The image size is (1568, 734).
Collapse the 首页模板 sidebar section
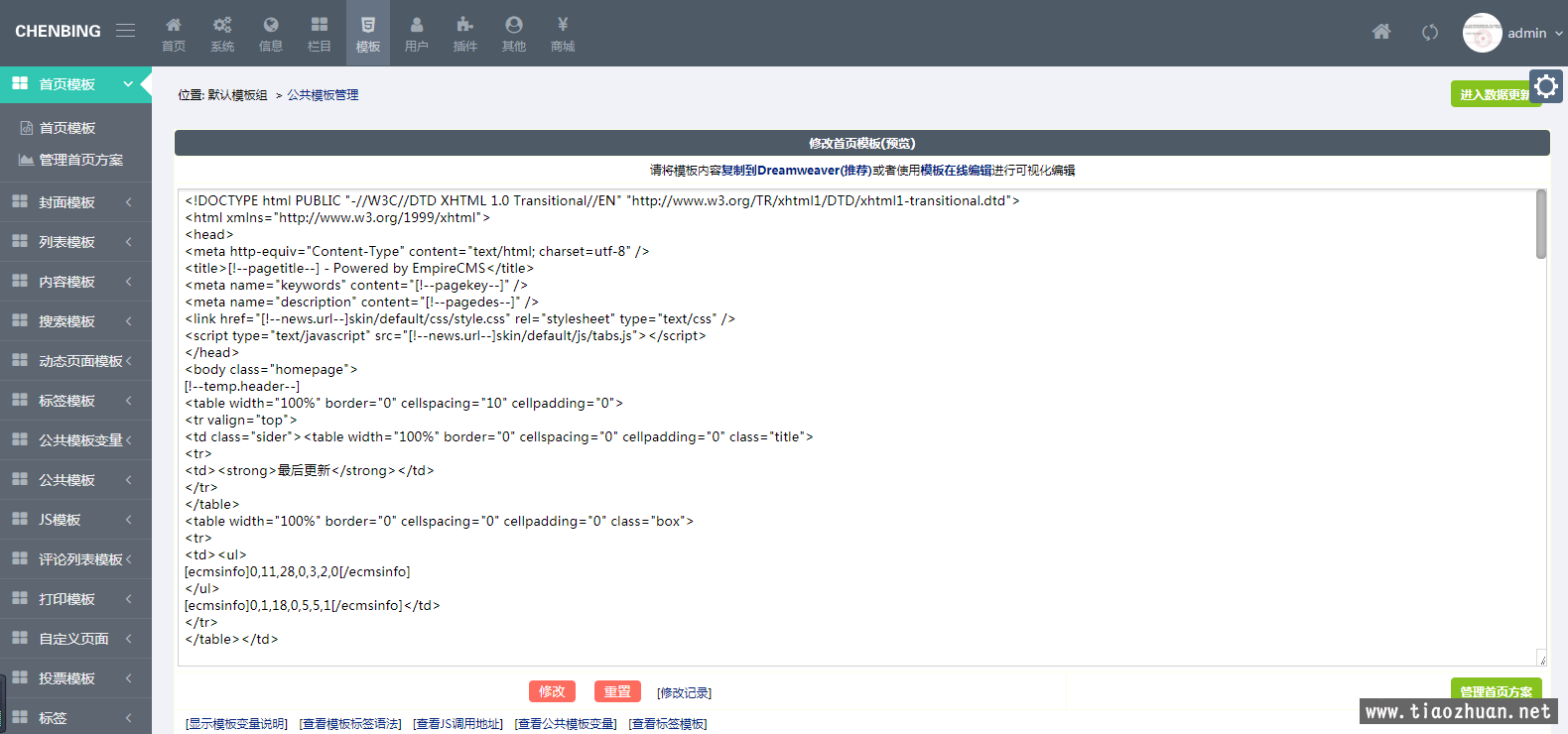pyautogui.click(x=75, y=84)
